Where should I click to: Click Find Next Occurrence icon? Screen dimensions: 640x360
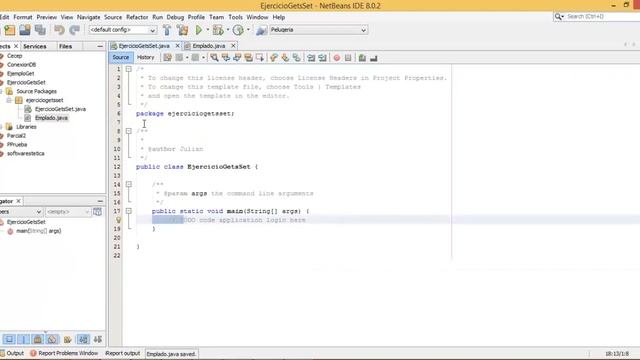(237, 58)
